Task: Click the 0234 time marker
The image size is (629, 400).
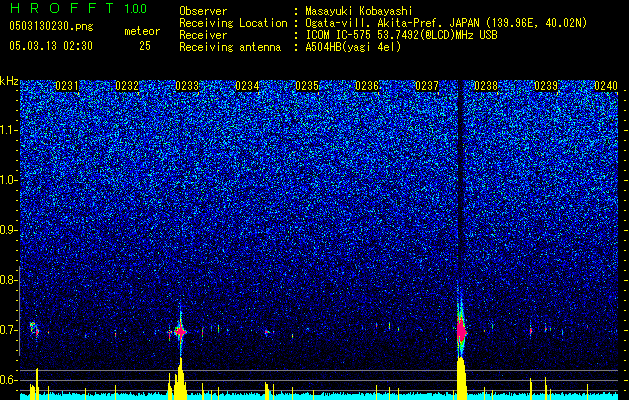Action: (x=247, y=86)
